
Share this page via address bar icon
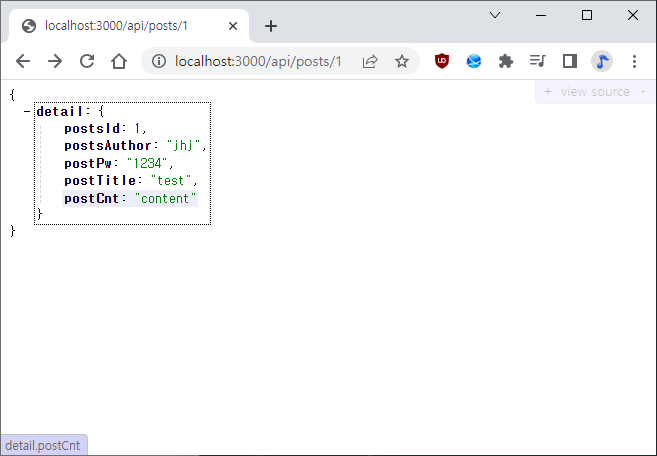(370, 61)
